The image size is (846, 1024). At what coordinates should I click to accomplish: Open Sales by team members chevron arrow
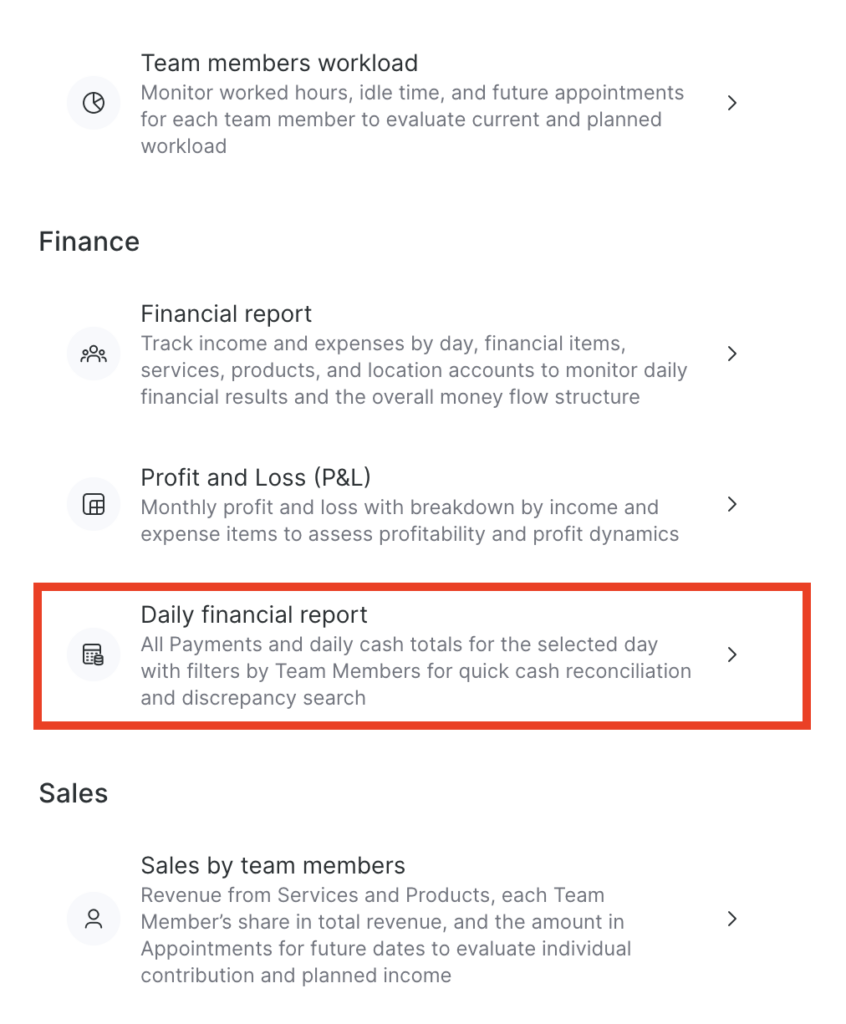pyautogui.click(x=732, y=919)
